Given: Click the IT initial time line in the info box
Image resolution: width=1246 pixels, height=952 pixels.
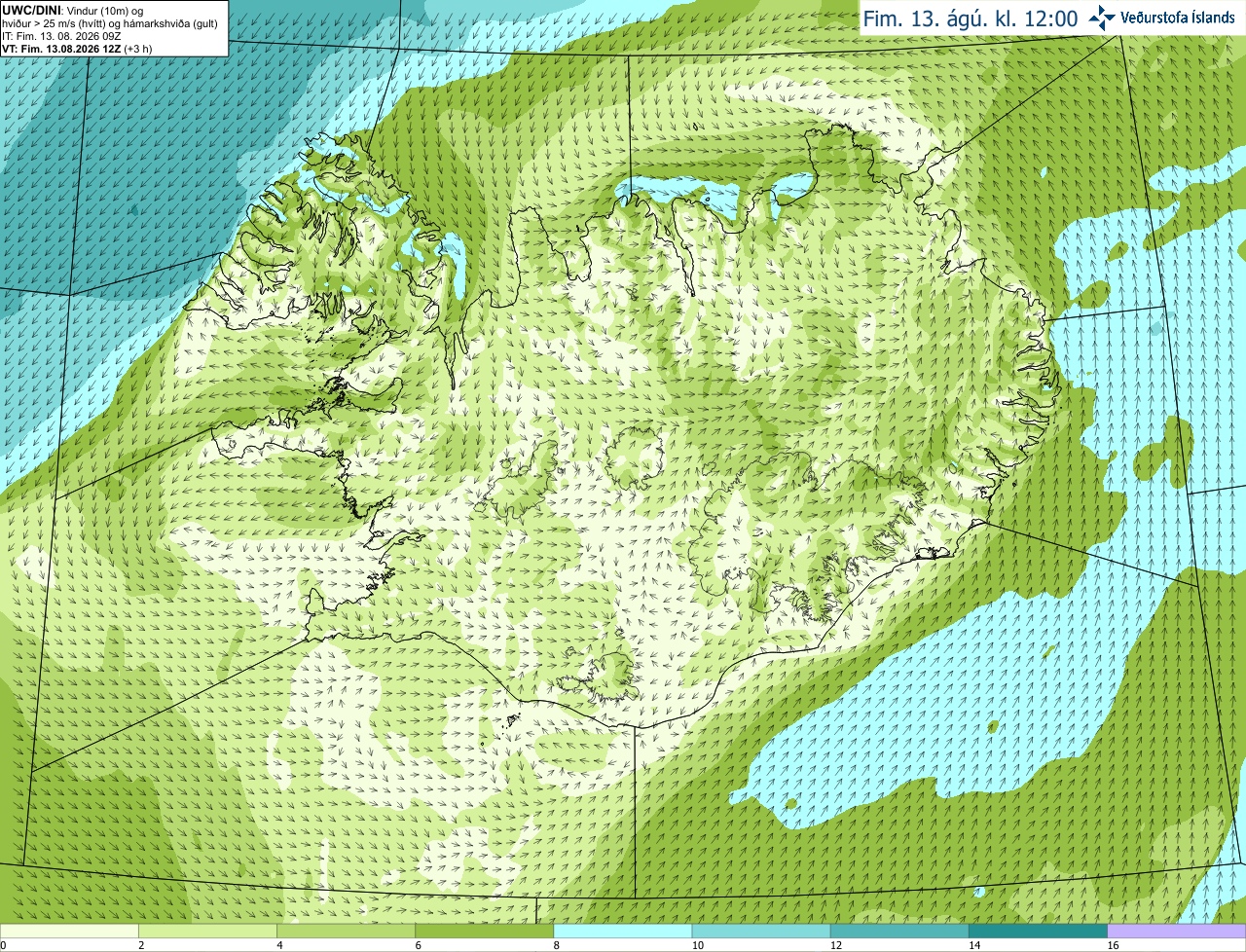Looking at the screenshot, I should point(61,35).
